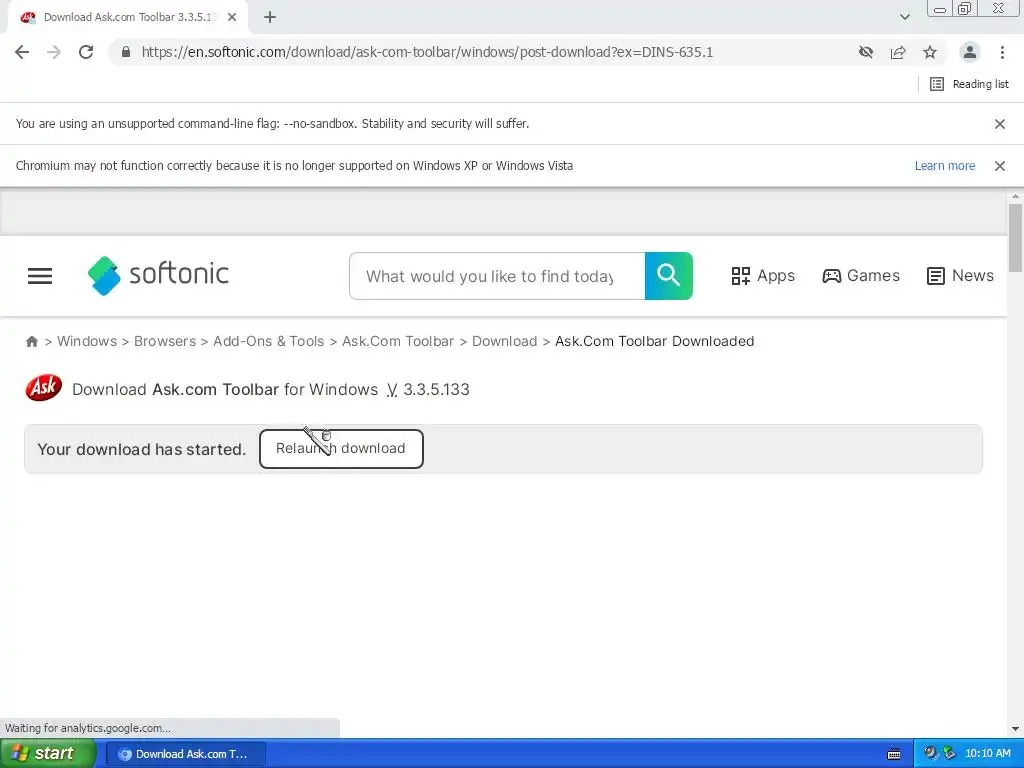This screenshot has height=768, width=1024.
Task: Open the Windows breadcrumb link
Action: [87, 342]
